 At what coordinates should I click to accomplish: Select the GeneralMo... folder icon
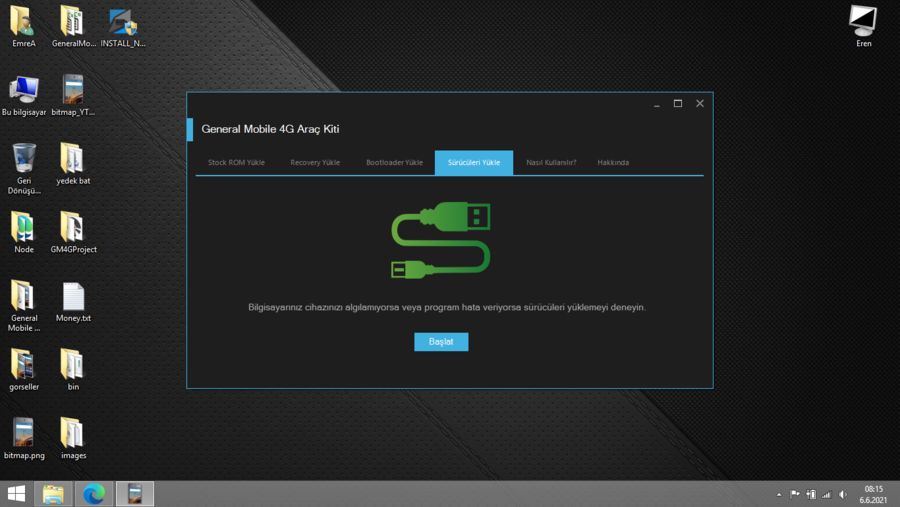pyautogui.click(x=73, y=26)
